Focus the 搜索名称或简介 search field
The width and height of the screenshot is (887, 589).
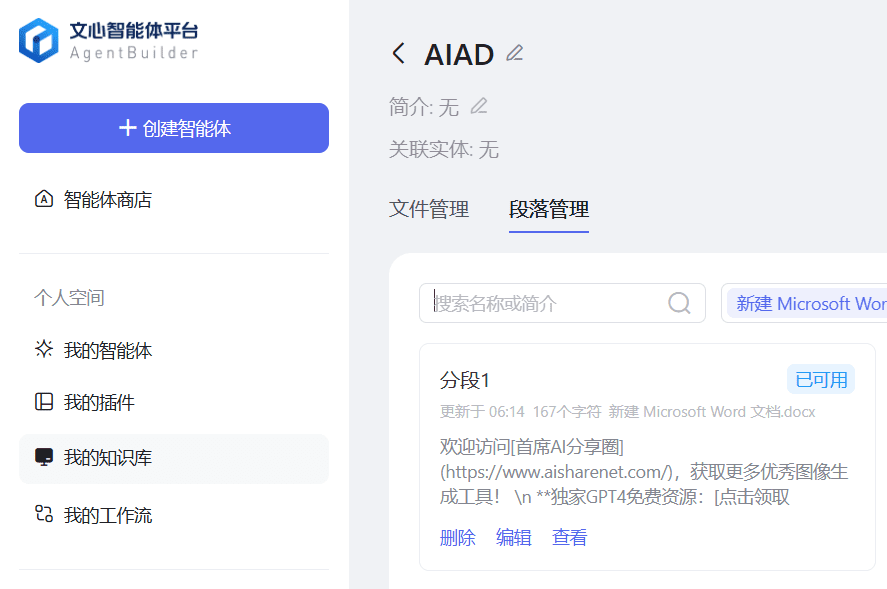[562, 303]
